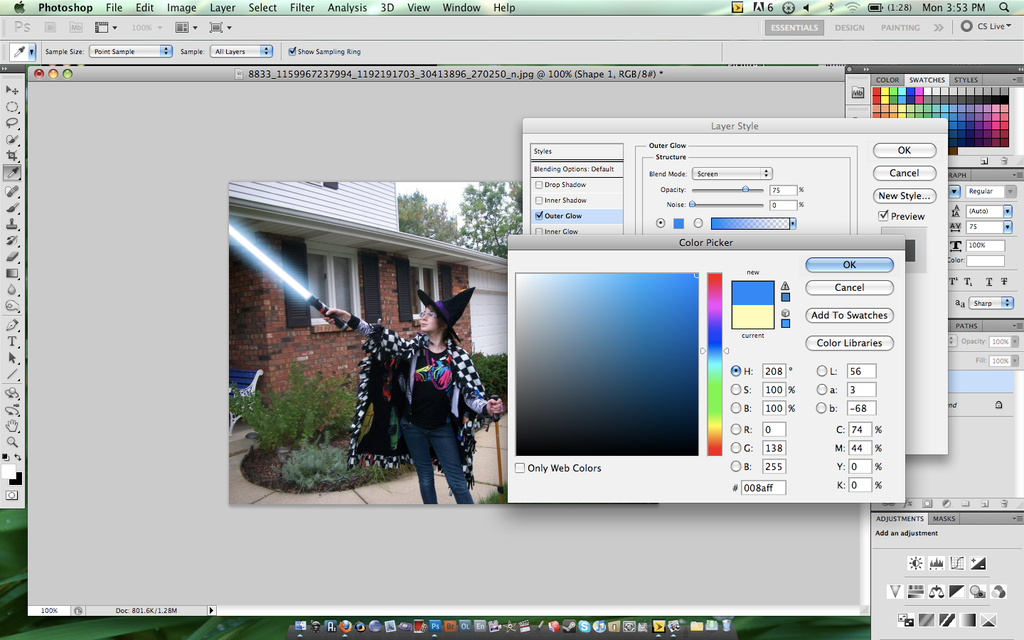Click the Add To Swatches button
The width and height of the screenshot is (1024, 640).
pyautogui.click(x=849, y=315)
